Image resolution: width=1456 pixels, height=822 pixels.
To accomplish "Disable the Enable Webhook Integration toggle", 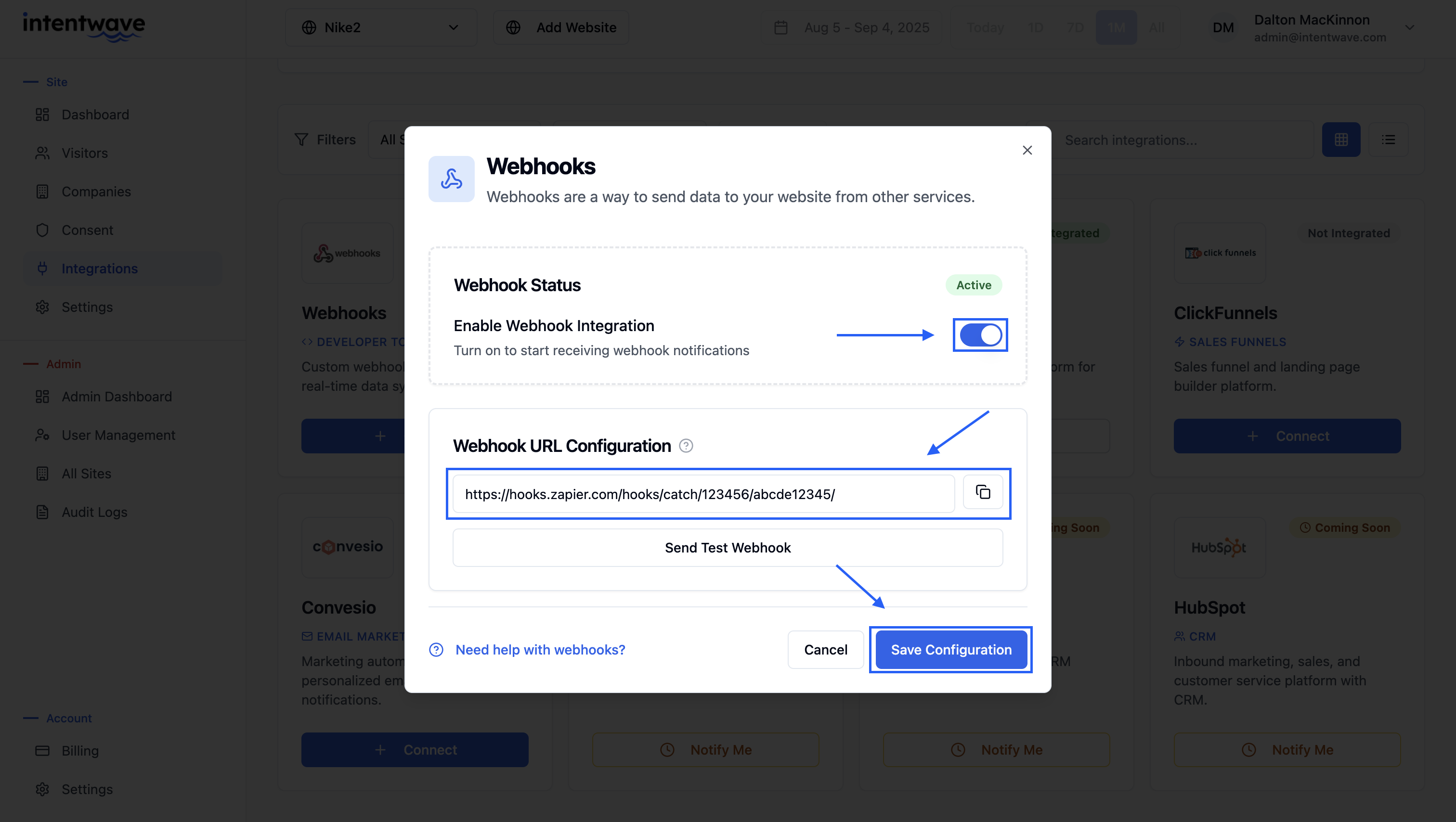I will (x=980, y=335).
